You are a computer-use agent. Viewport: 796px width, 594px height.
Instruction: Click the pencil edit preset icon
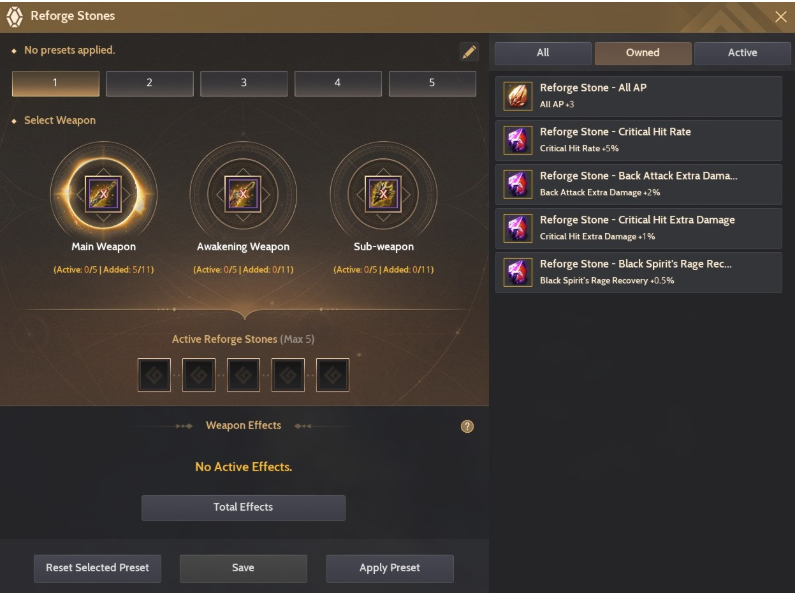tap(469, 52)
